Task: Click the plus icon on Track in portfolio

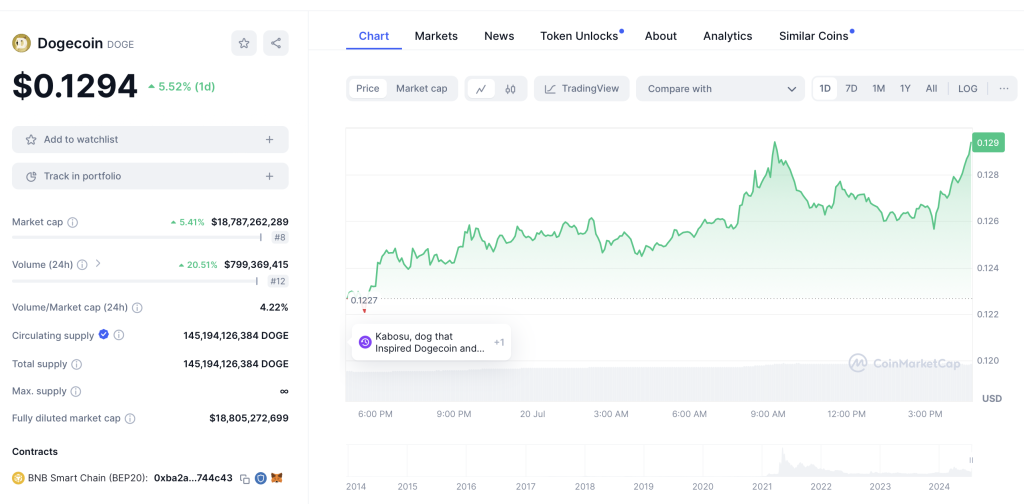Action: pos(270,176)
